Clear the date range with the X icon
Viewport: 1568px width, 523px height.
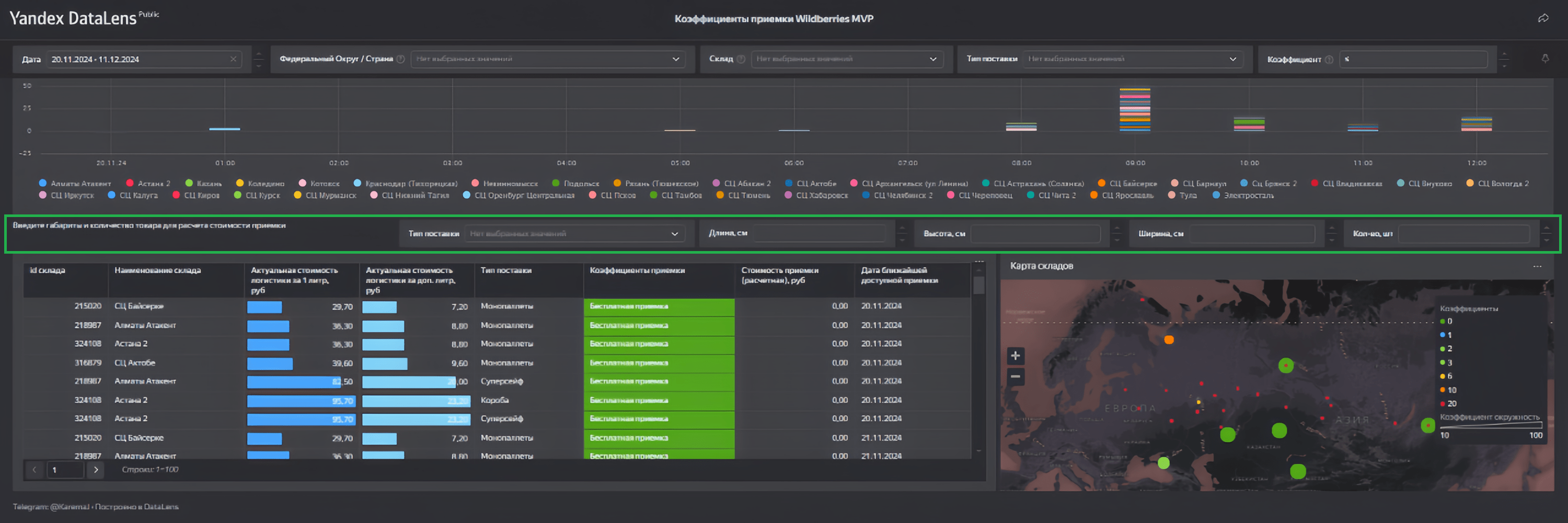pyautogui.click(x=233, y=59)
